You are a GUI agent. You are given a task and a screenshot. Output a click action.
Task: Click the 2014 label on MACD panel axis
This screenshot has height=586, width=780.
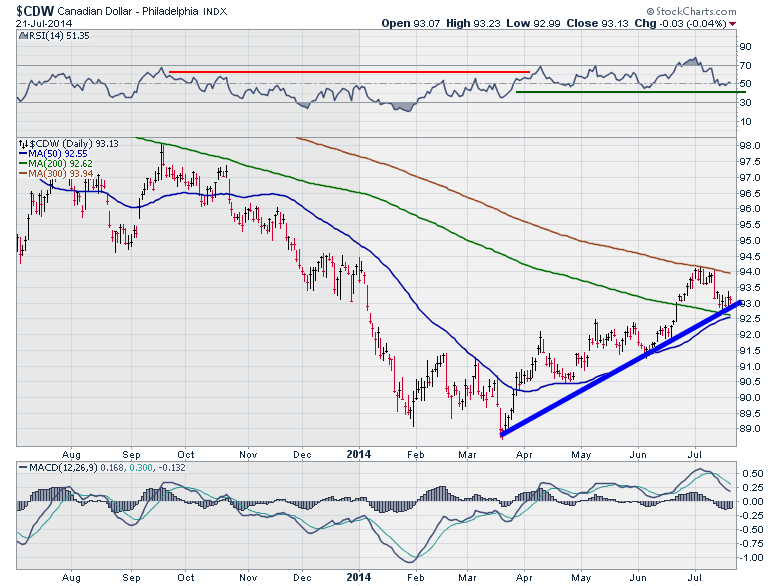point(359,577)
